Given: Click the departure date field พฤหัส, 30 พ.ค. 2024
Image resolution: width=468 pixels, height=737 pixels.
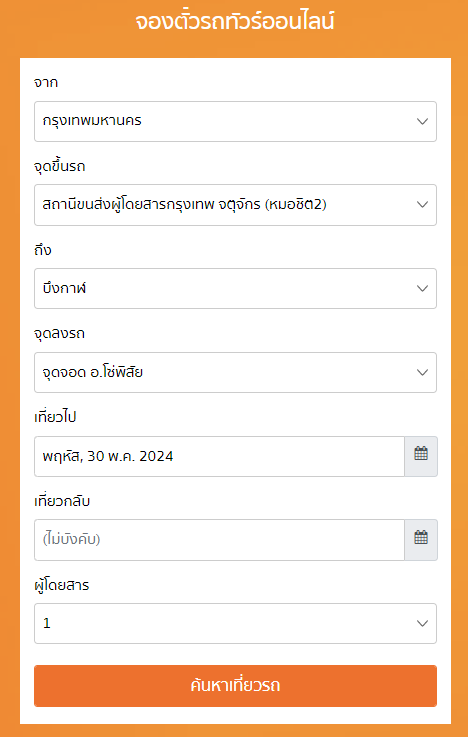Looking at the screenshot, I should (219, 456).
